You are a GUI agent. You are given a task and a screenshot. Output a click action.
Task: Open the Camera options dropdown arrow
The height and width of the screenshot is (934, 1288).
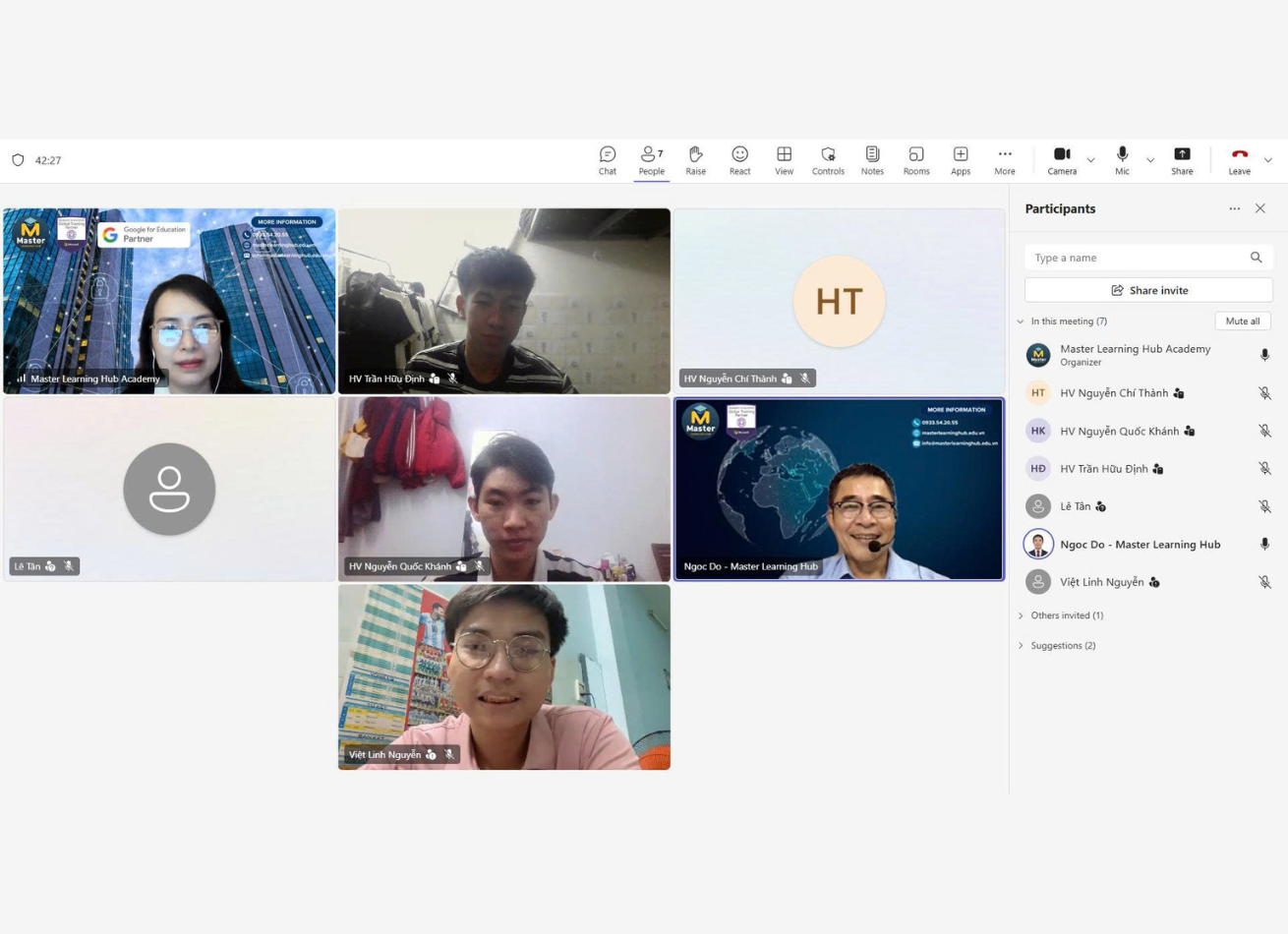click(1090, 160)
